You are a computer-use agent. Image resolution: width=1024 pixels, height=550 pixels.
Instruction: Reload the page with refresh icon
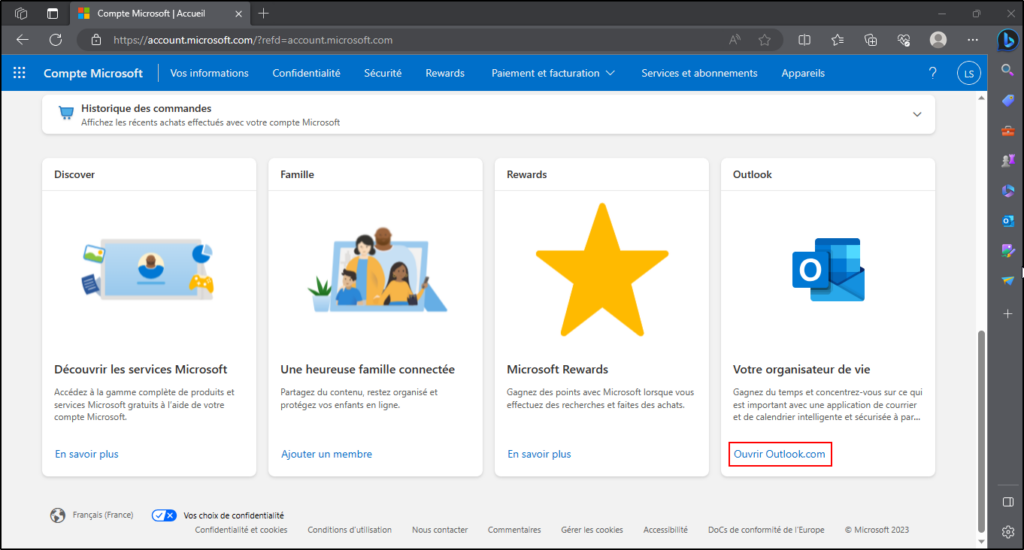tap(56, 40)
